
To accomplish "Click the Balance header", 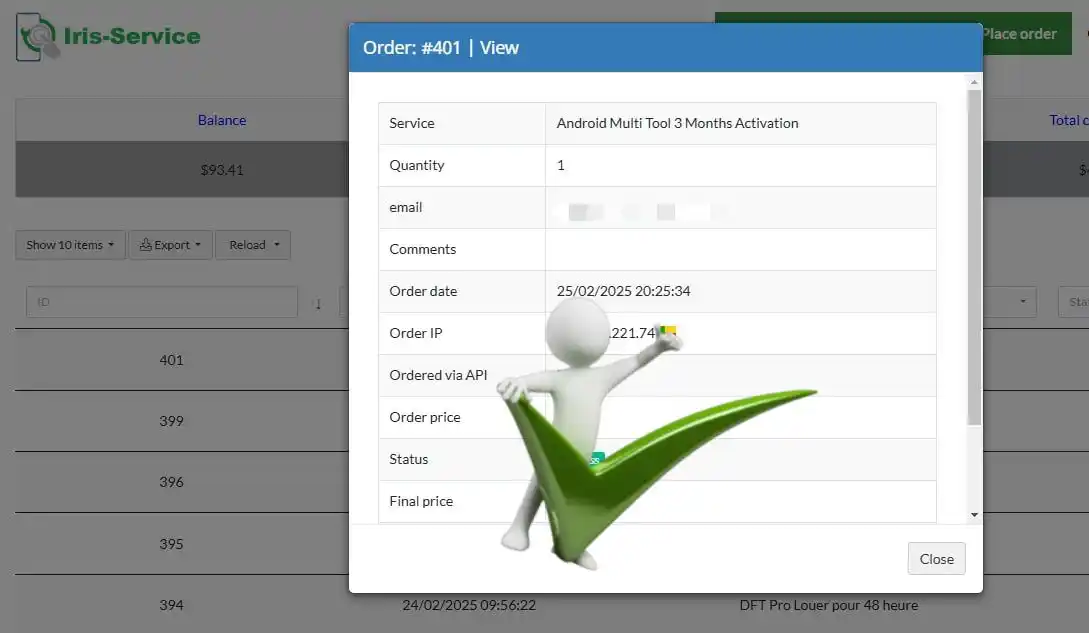I will coord(222,120).
